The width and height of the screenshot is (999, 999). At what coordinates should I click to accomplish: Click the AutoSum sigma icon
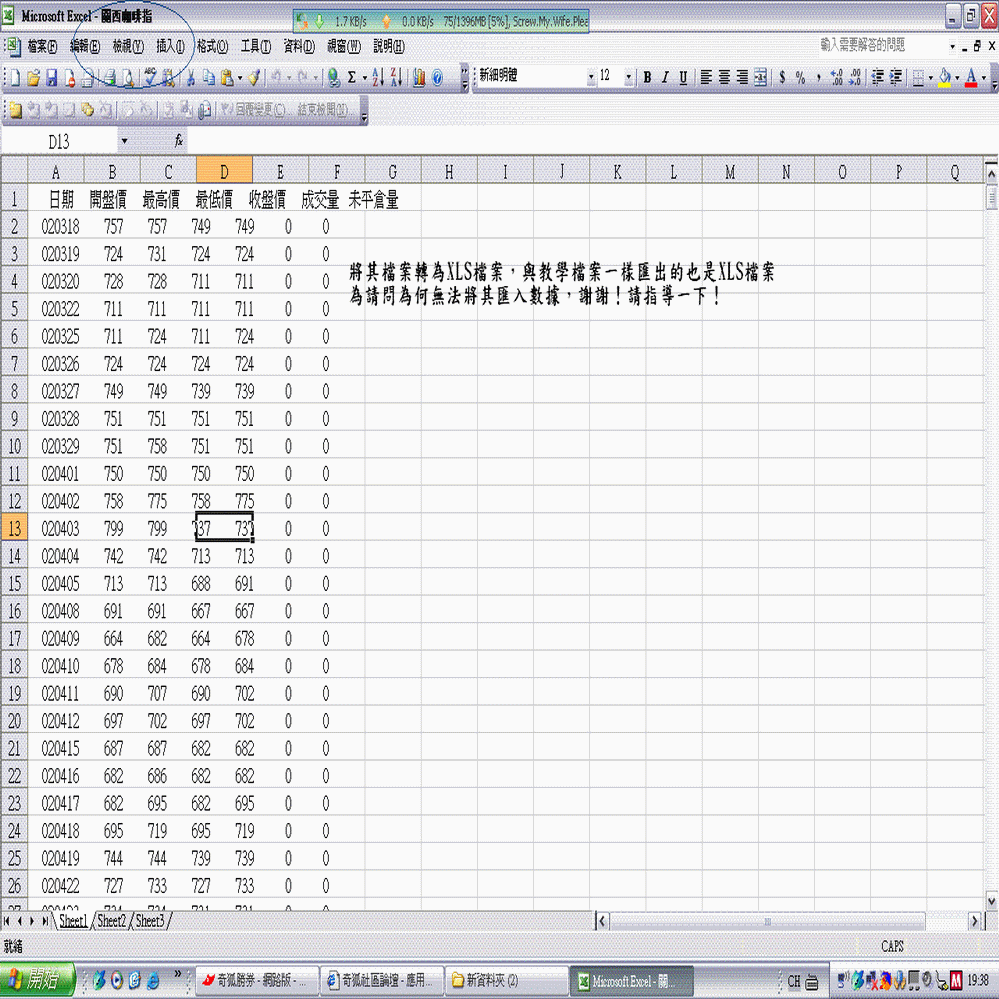point(351,77)
